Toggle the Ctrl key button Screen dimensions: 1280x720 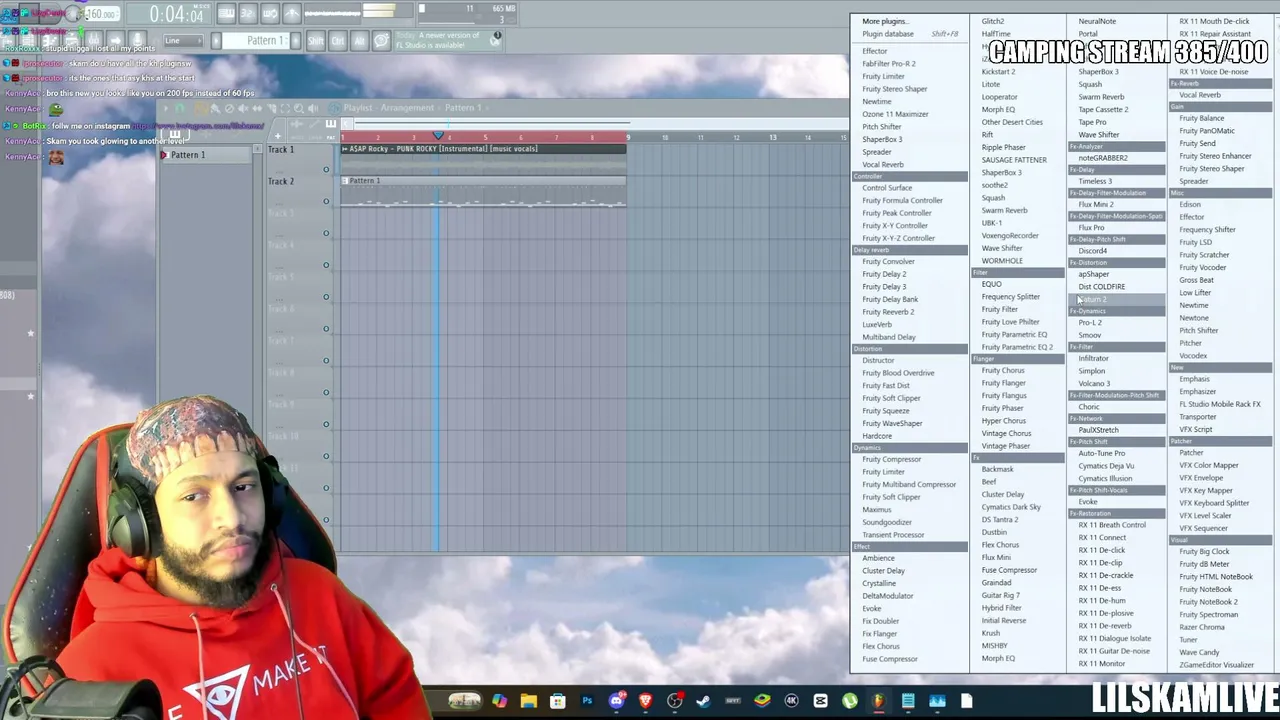tap(338, 40)
